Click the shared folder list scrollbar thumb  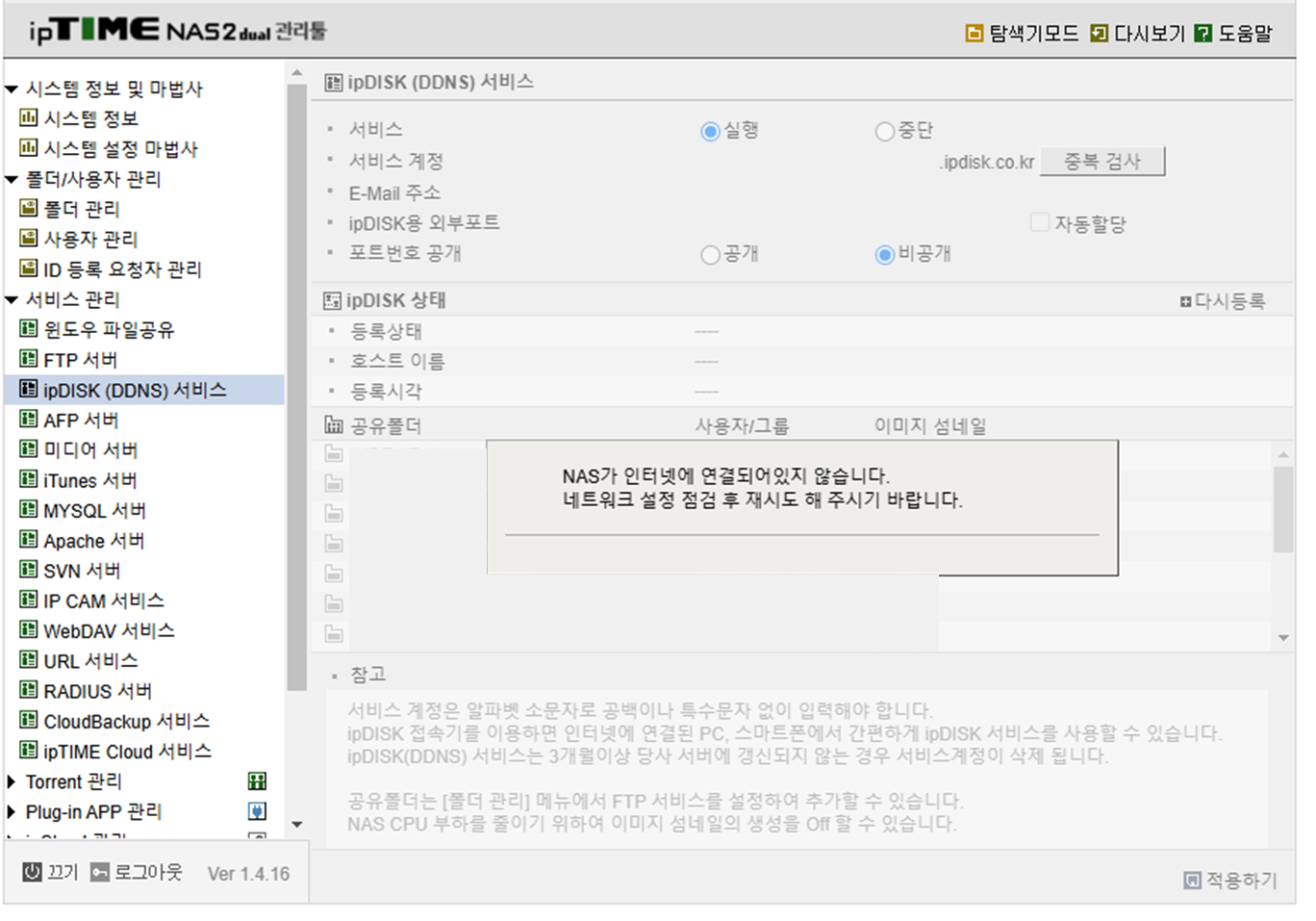(1283, 510)
